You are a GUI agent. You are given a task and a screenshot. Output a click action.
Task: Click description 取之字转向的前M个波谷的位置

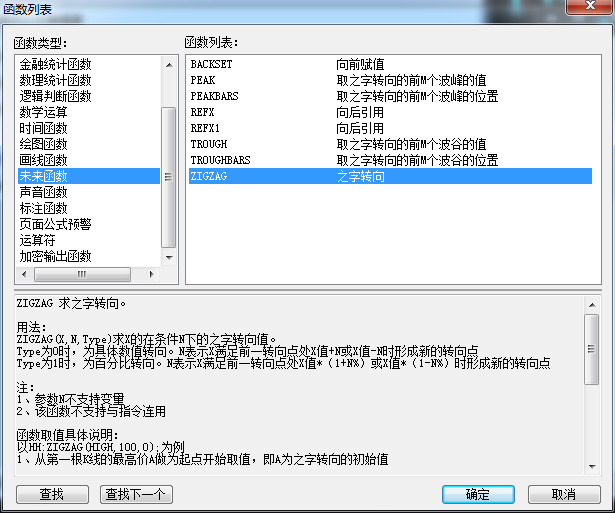point(417,160)
